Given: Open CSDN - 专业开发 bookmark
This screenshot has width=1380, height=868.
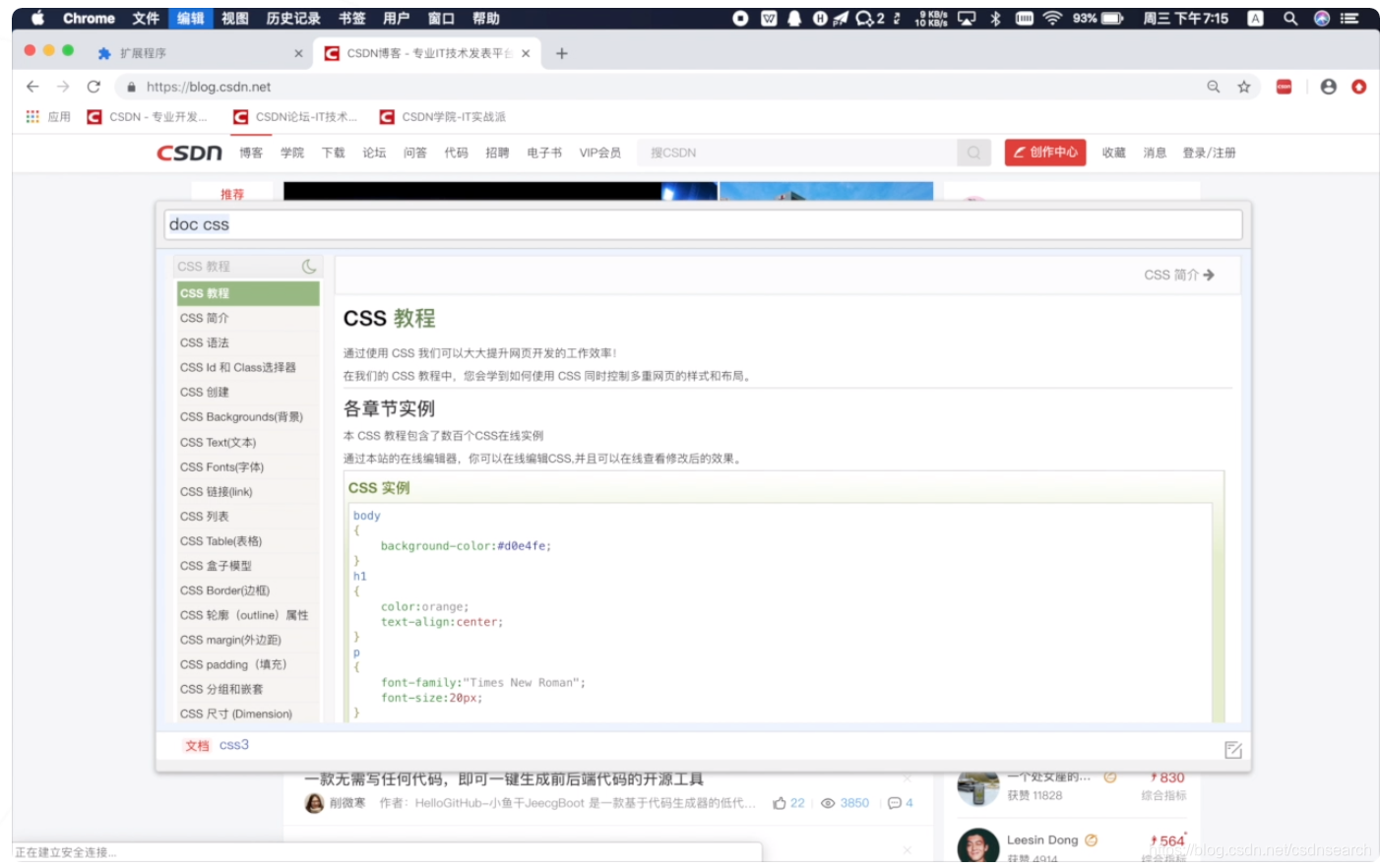Looking at the screenshot, I should point(148,116).
